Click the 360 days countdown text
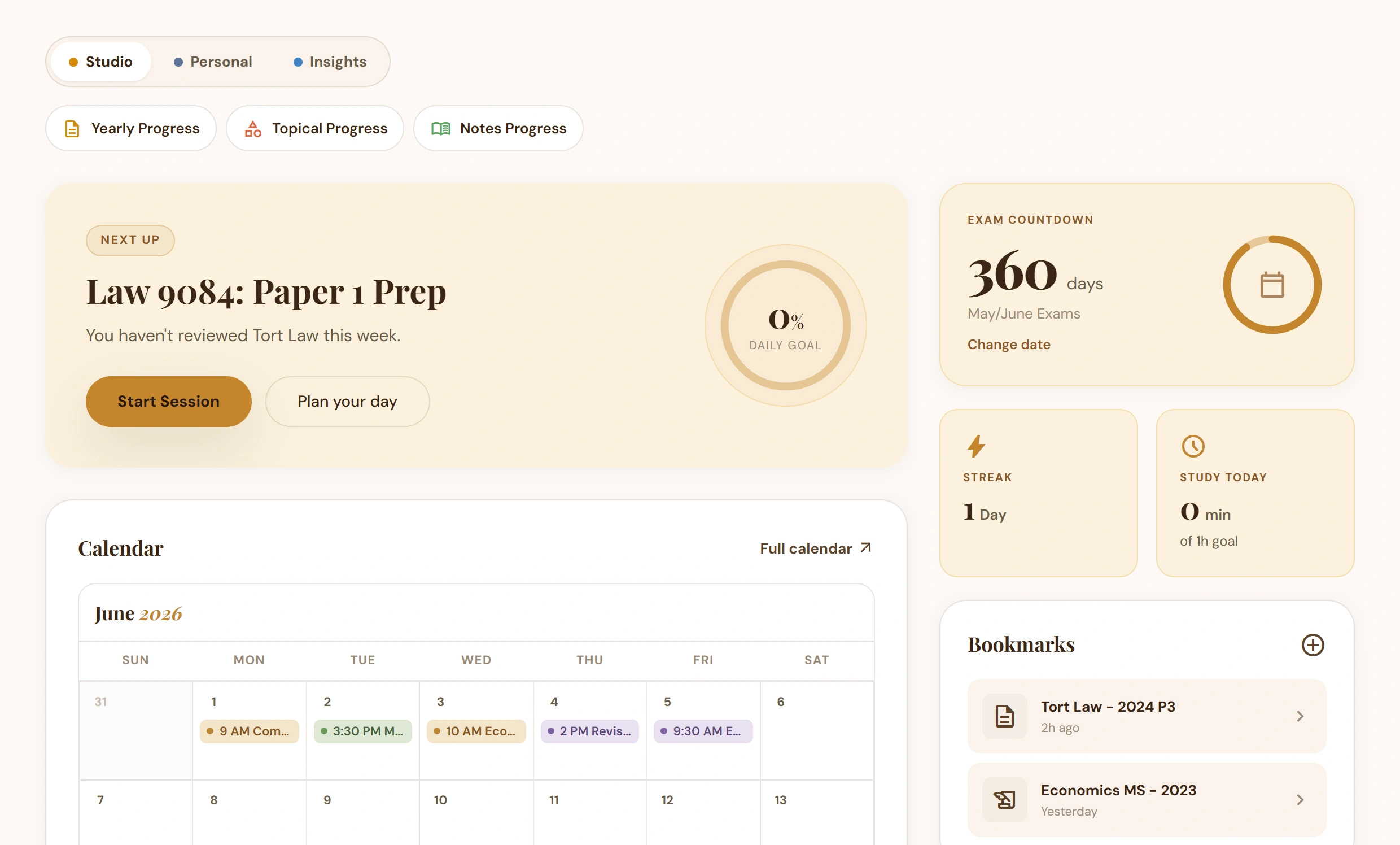Screen dimensions: 1400x845 pos(1035,275)
